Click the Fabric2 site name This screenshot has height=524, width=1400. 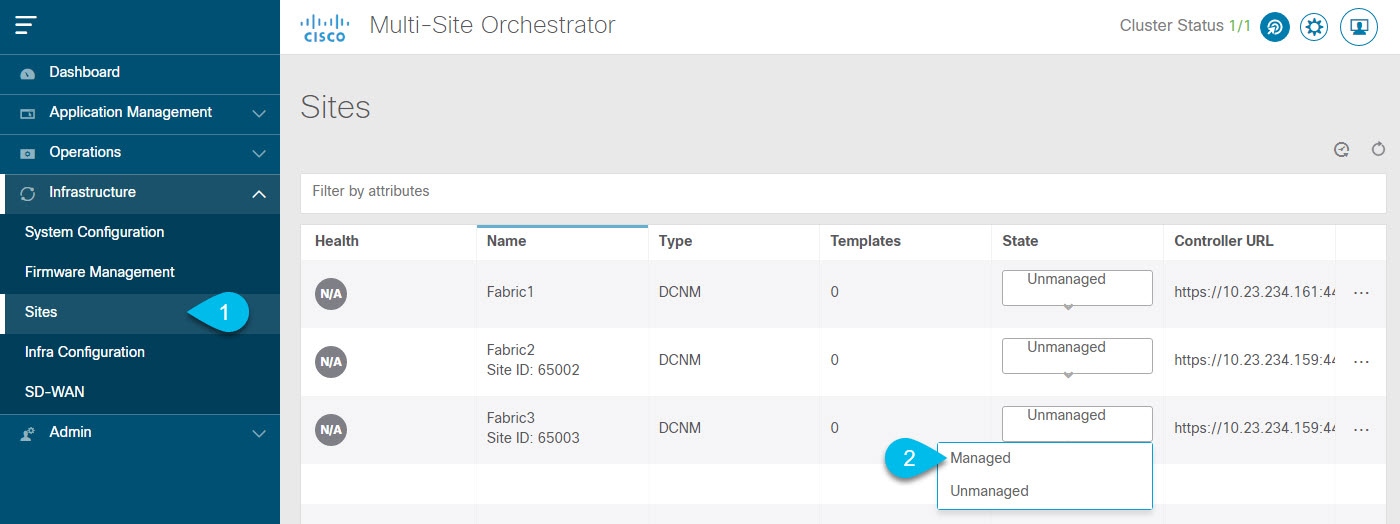pos(511,351)
